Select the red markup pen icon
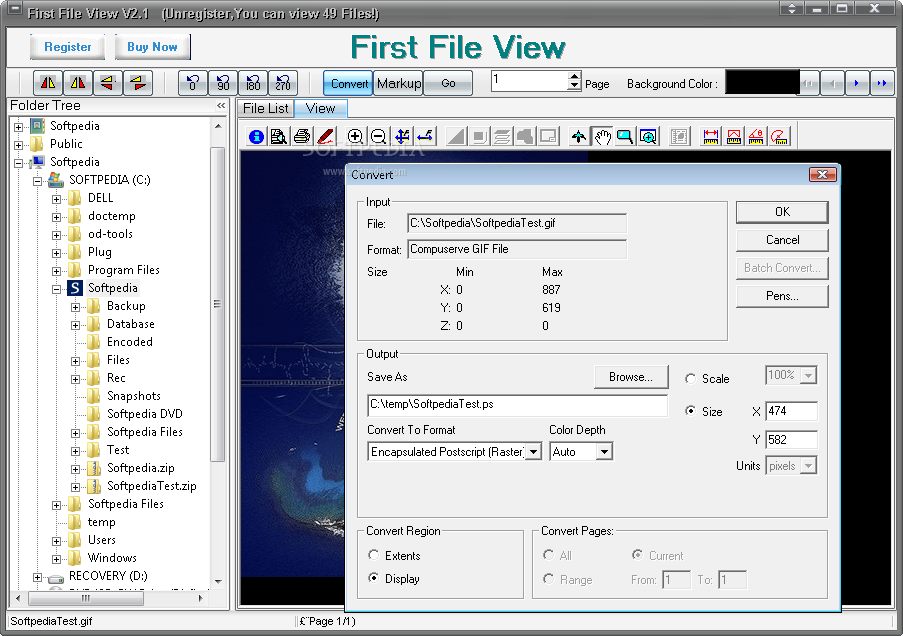Image resolution: width=903 pixels, height=636 pixels. [x=324, y=137]
